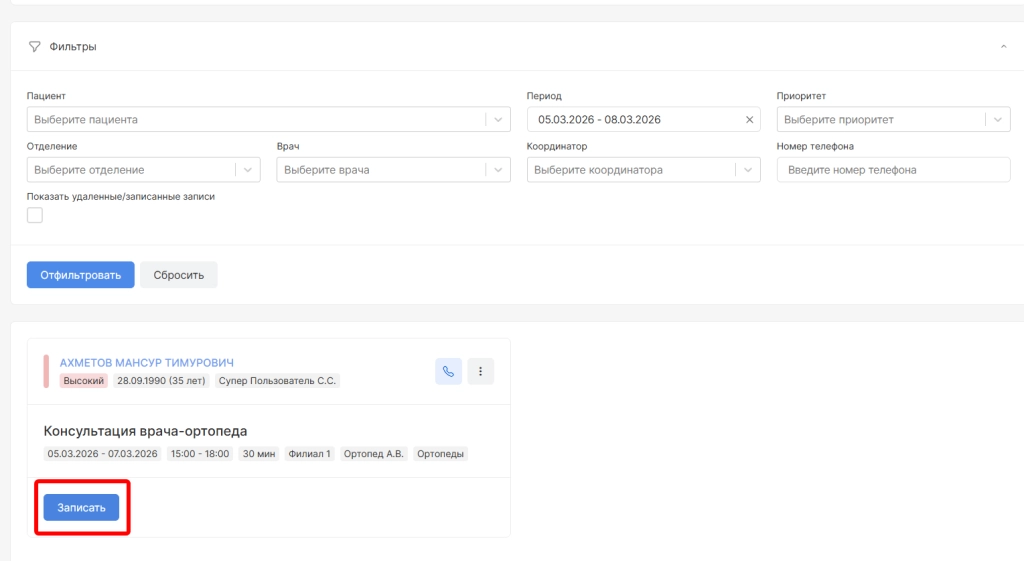Click the Отфильтровать button

pos(80,275)
